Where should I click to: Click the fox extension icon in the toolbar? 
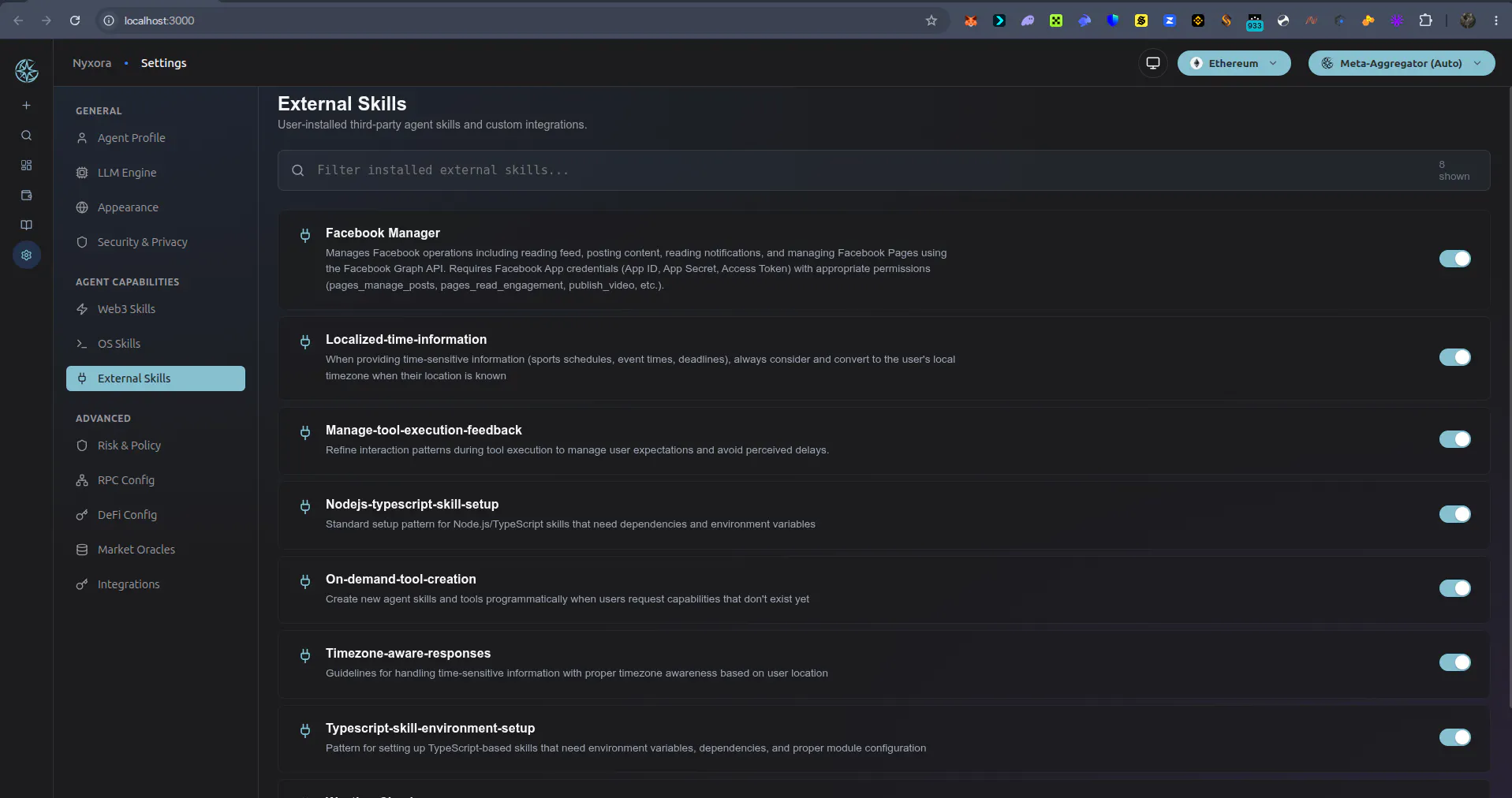click(971, 21)
